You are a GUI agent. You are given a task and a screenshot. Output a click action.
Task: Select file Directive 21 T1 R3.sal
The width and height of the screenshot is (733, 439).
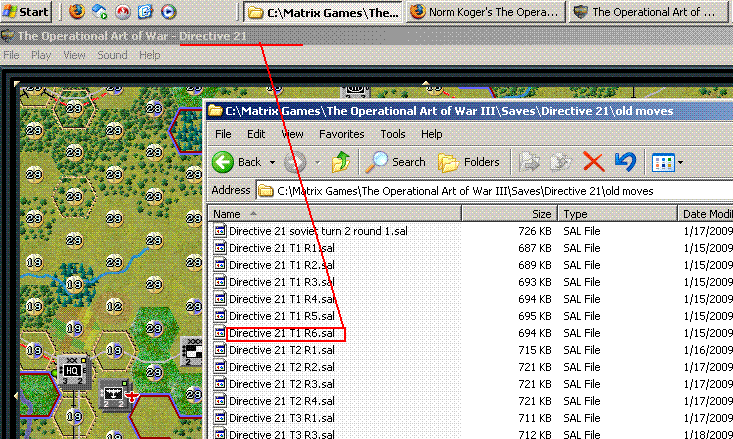point(281,282)
